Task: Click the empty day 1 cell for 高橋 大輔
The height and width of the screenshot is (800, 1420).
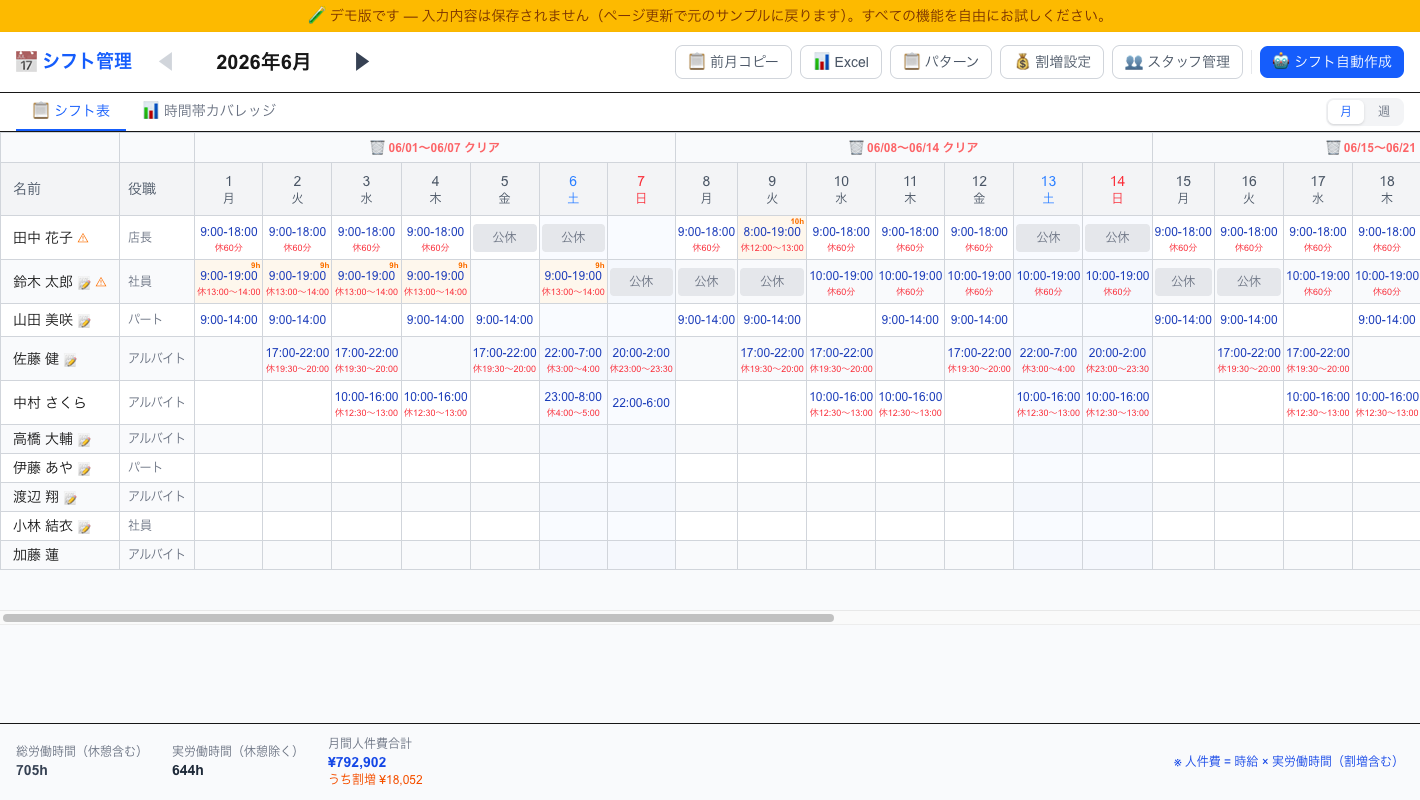Action: (x=229, y=439)
